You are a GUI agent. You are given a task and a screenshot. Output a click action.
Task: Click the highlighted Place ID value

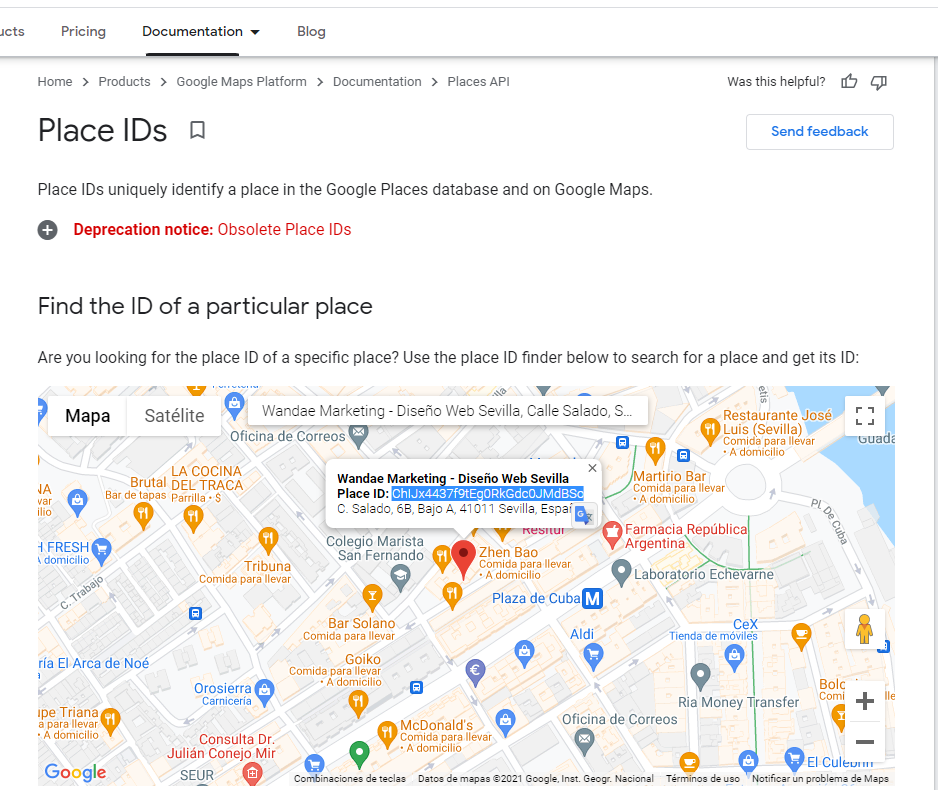tap(488, 494)
